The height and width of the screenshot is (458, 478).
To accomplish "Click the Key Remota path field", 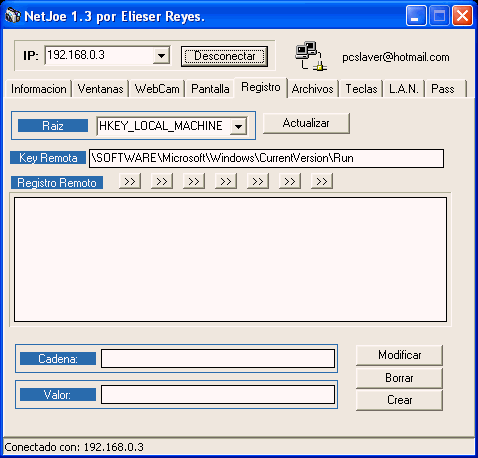I will (266, 158).
